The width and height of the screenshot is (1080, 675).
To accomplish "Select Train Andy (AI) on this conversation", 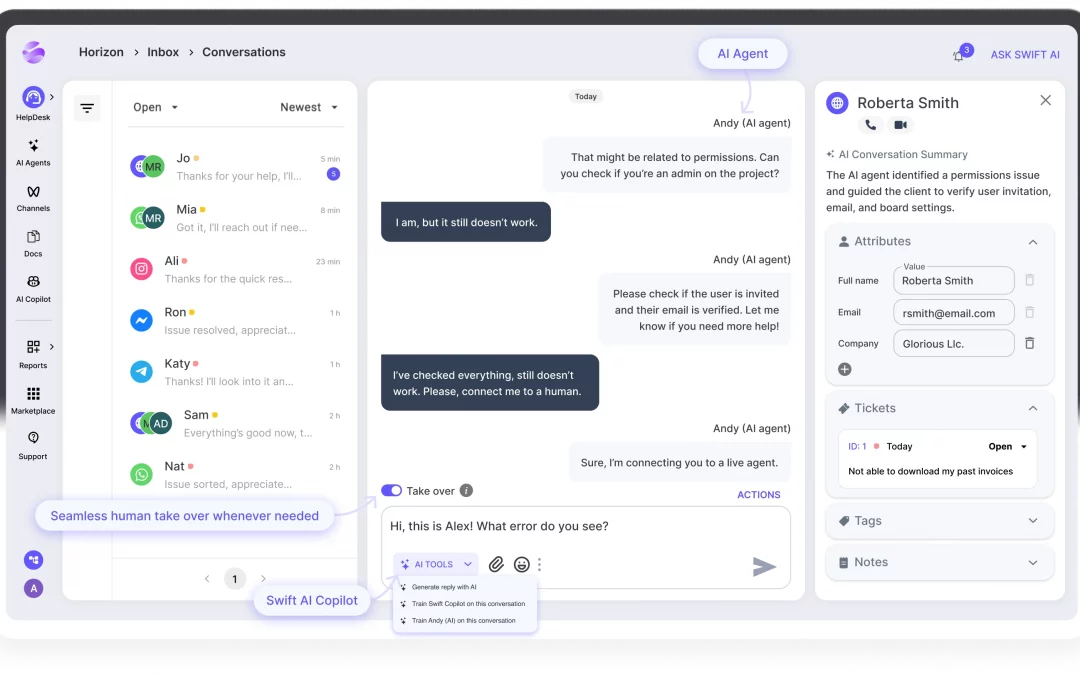I will (x=463, y=621).
